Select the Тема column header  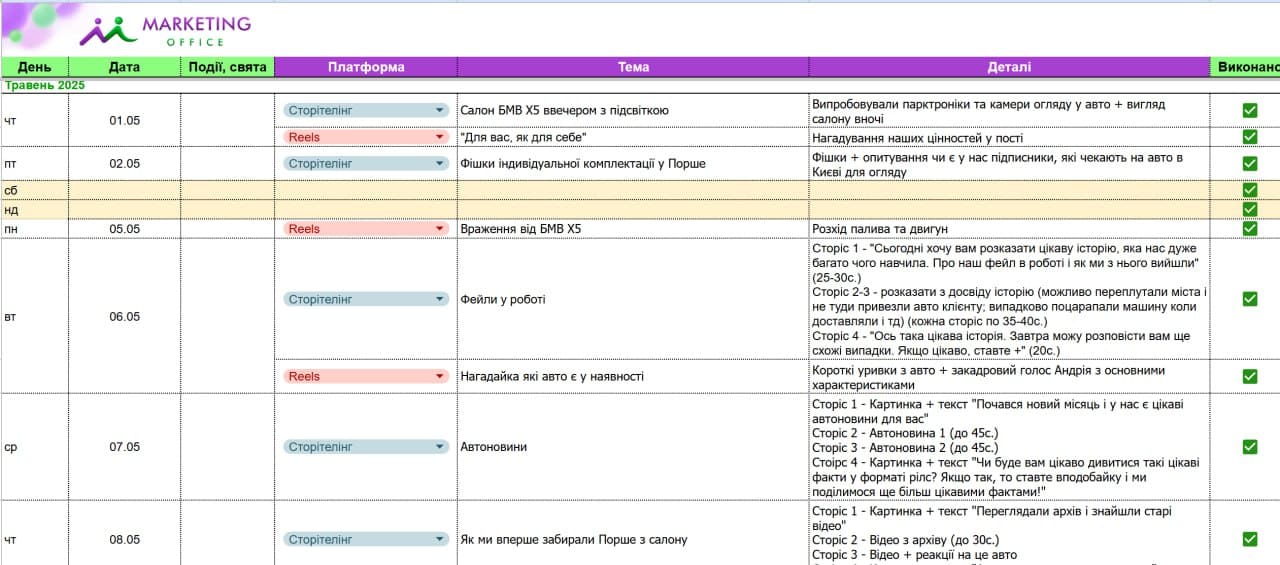point(633,67)
